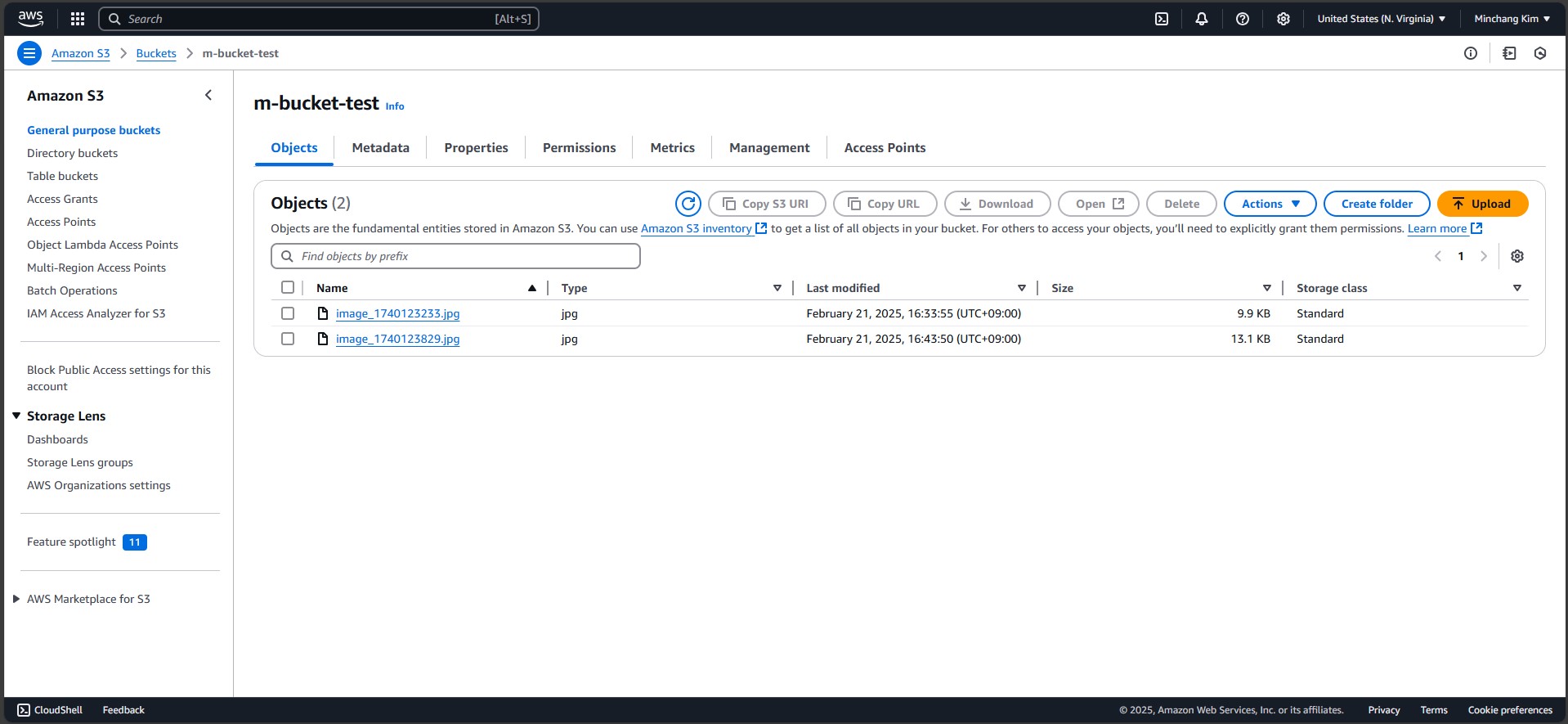Open the help question mark menu

point(1243,19)
